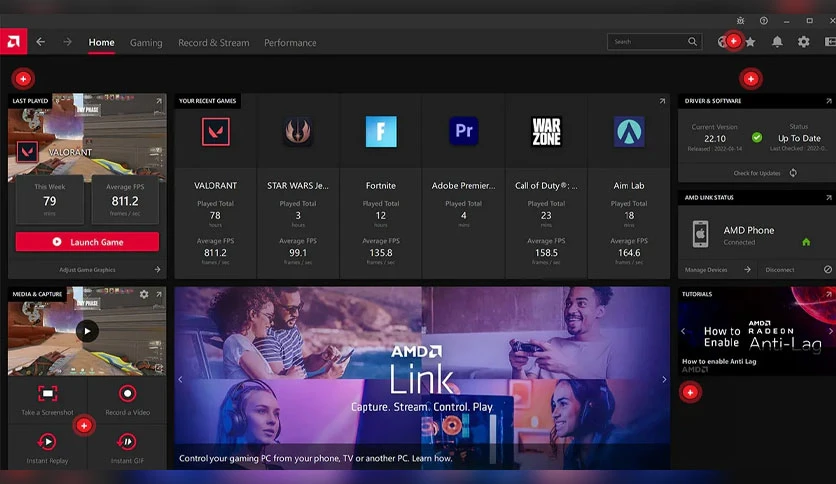Expand the AMD Link Status panel
The image size is (836, 484).
coord(829,197)
